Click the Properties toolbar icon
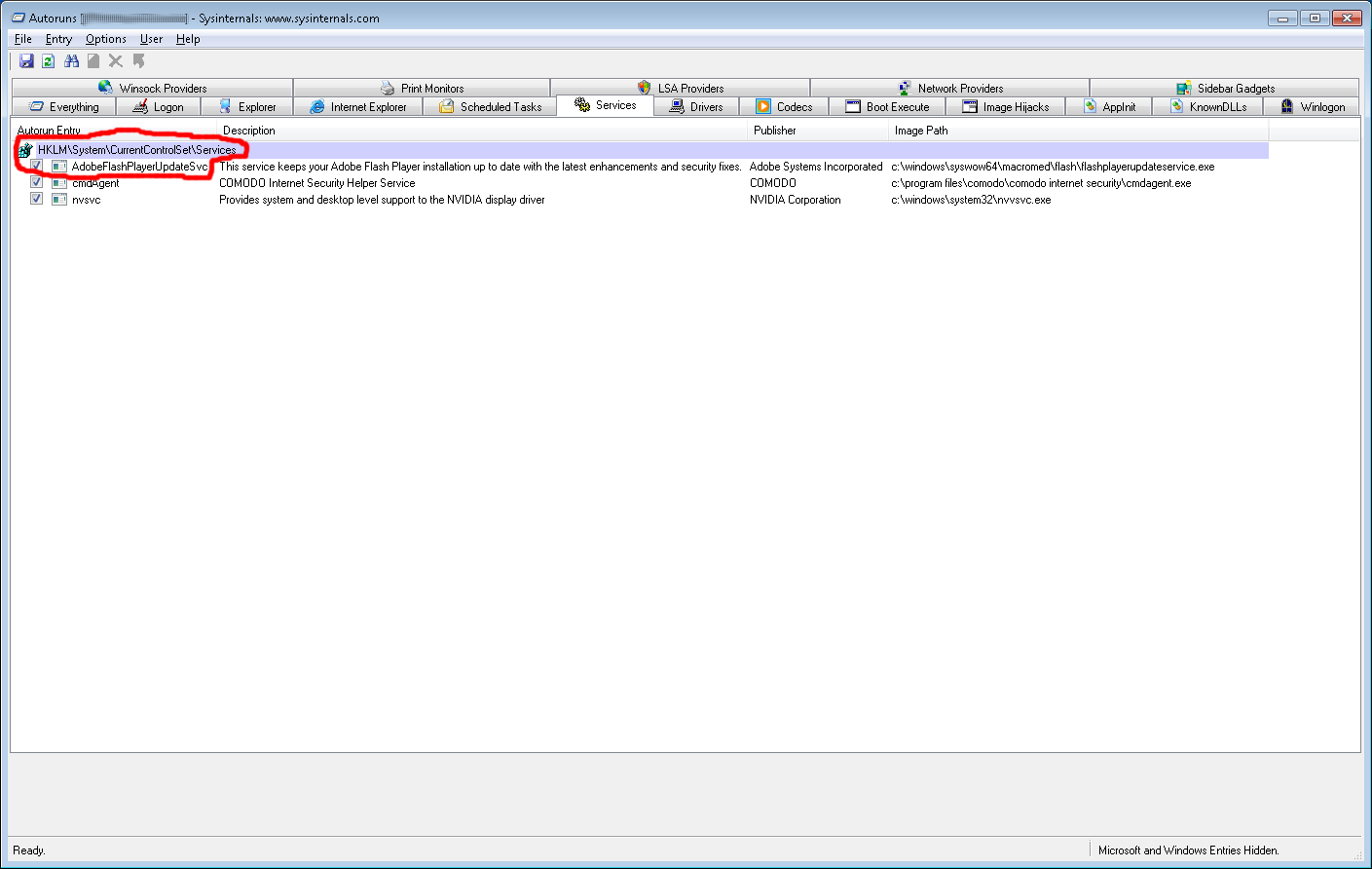 pyautogui.click(x=93, y=61)
